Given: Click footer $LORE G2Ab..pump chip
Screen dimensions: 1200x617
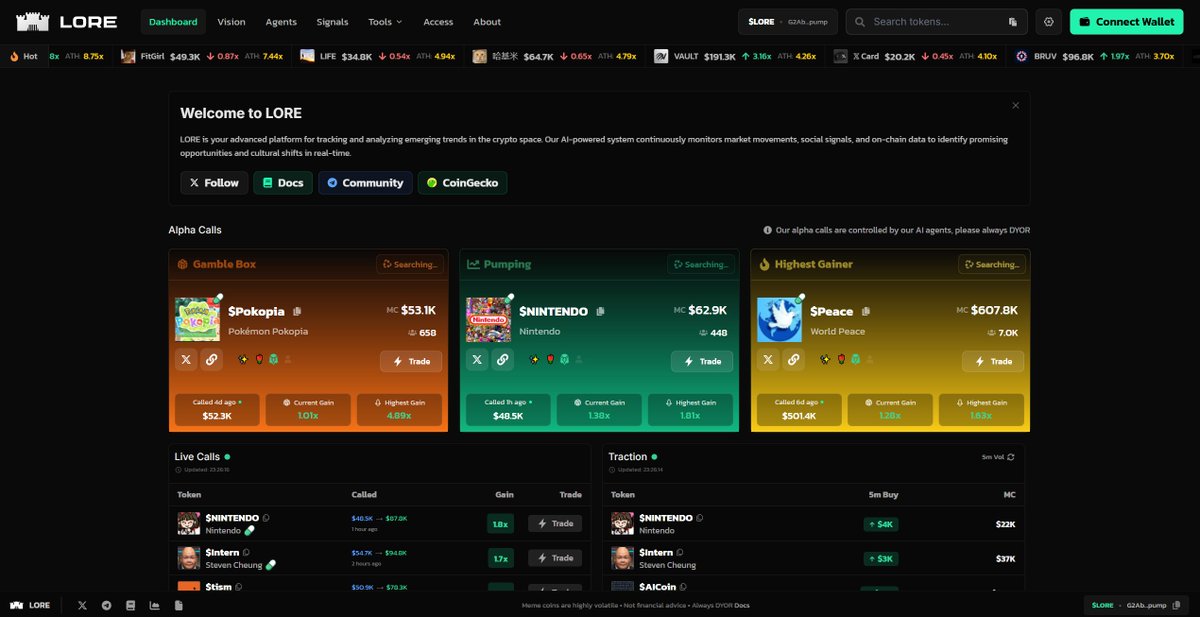Looking at the screenshot, I should [x=1138, y=605].
